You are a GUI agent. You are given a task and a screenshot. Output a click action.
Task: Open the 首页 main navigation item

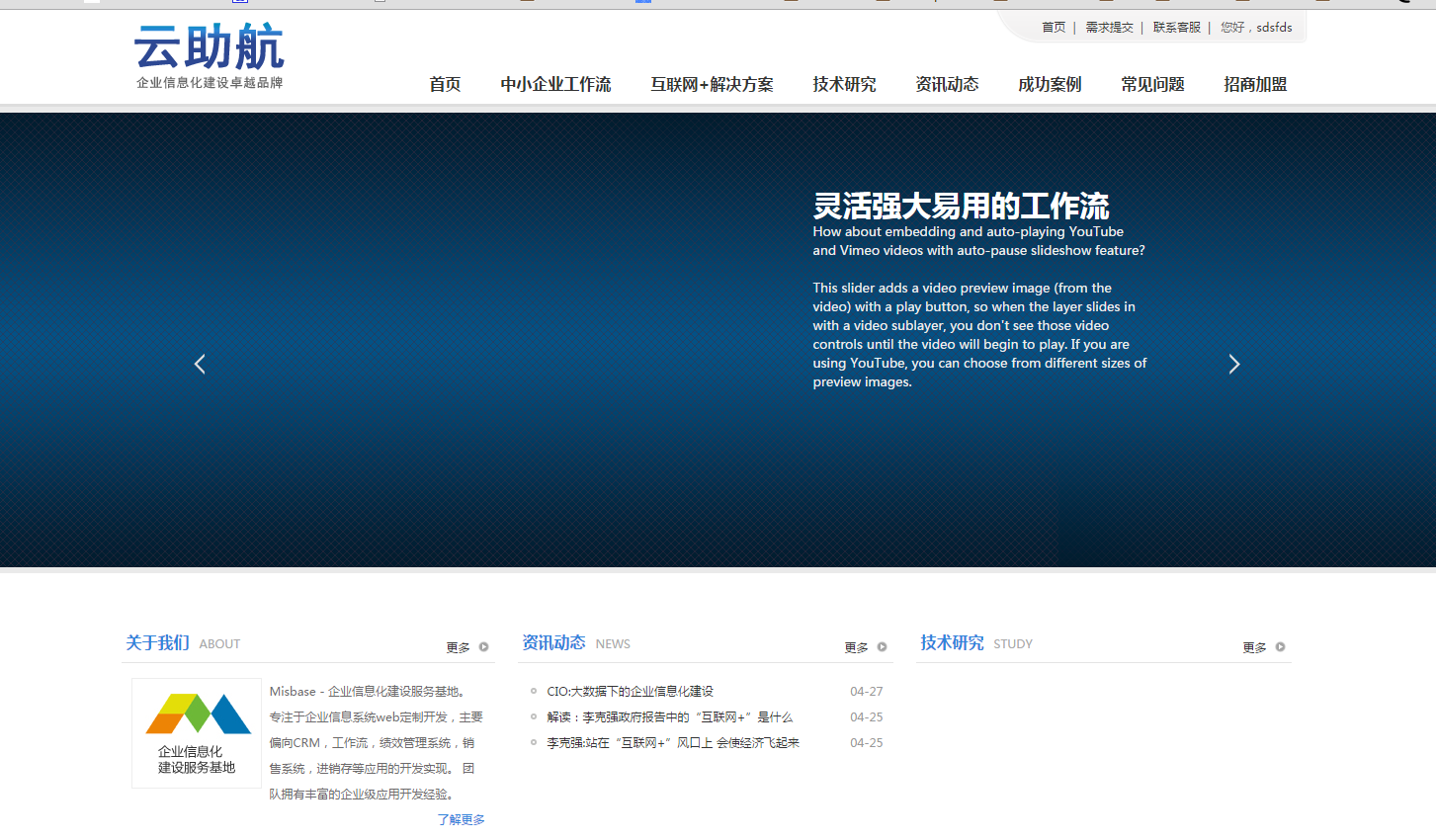pyautogui.click(x=445, y=85)
